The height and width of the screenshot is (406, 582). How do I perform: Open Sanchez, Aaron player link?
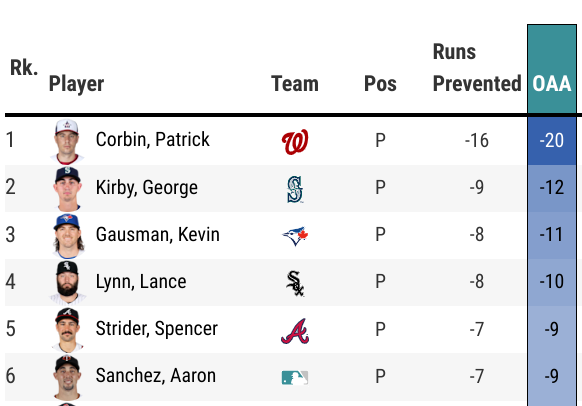tap(156, 376)
